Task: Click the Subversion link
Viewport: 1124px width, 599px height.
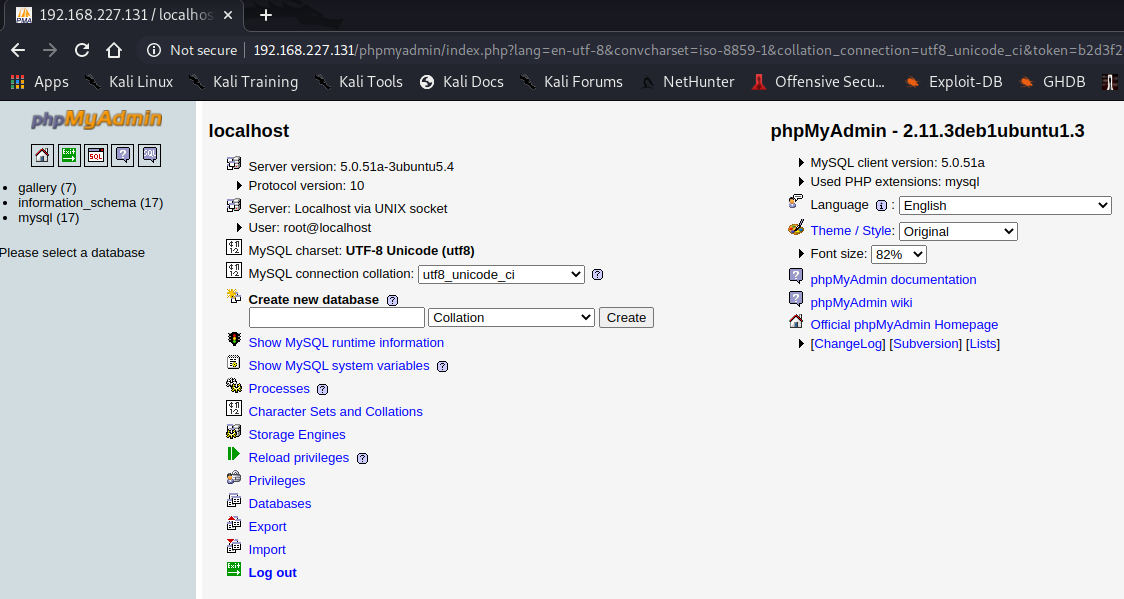Action: [x=925, y=343]
